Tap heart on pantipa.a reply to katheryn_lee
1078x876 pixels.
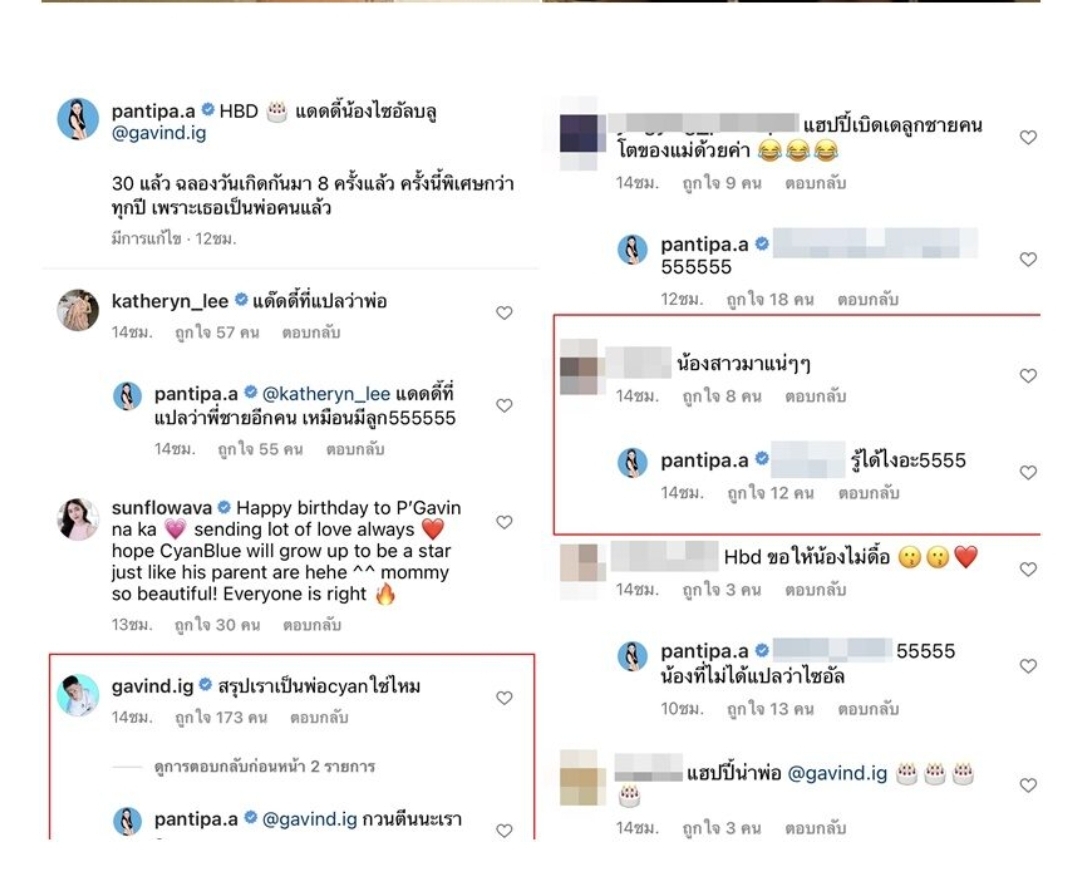click(x=504, y=406)
